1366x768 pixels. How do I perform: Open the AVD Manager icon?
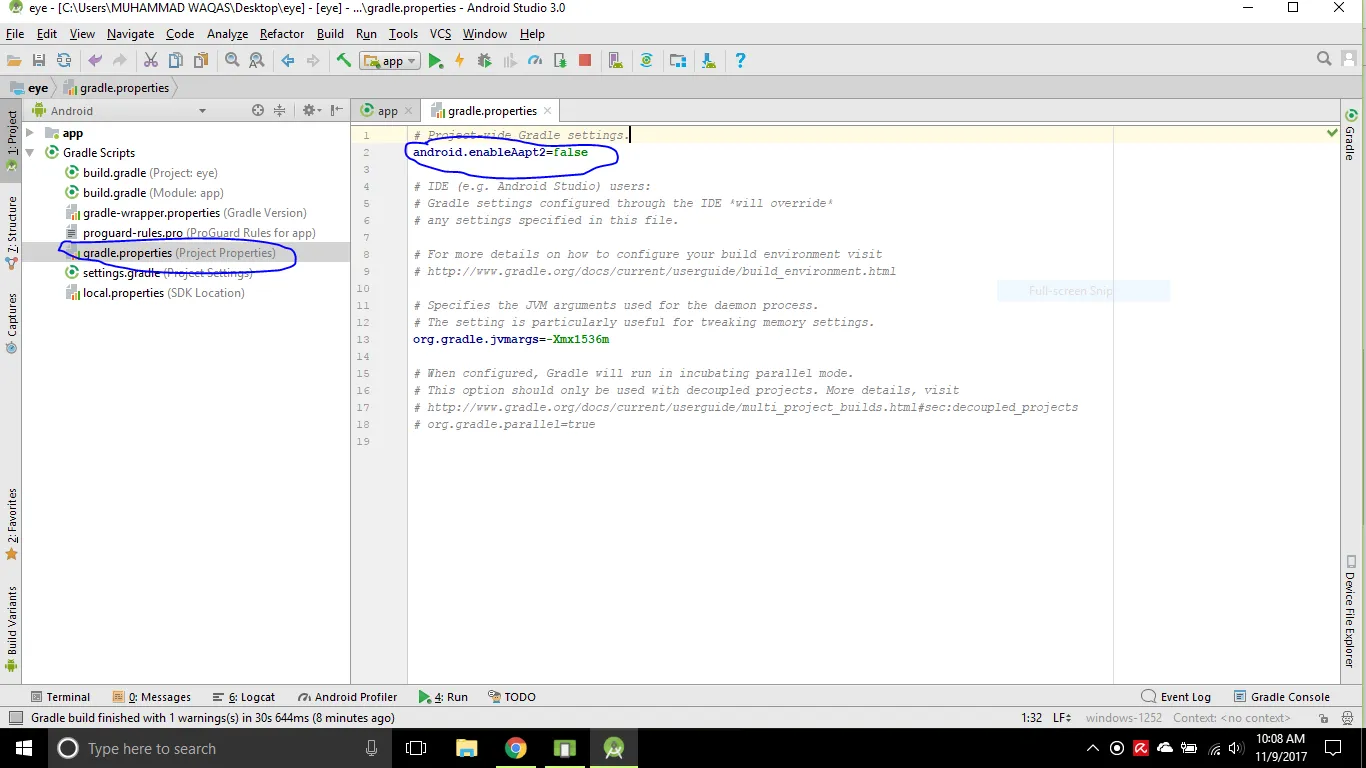[616, 61]
